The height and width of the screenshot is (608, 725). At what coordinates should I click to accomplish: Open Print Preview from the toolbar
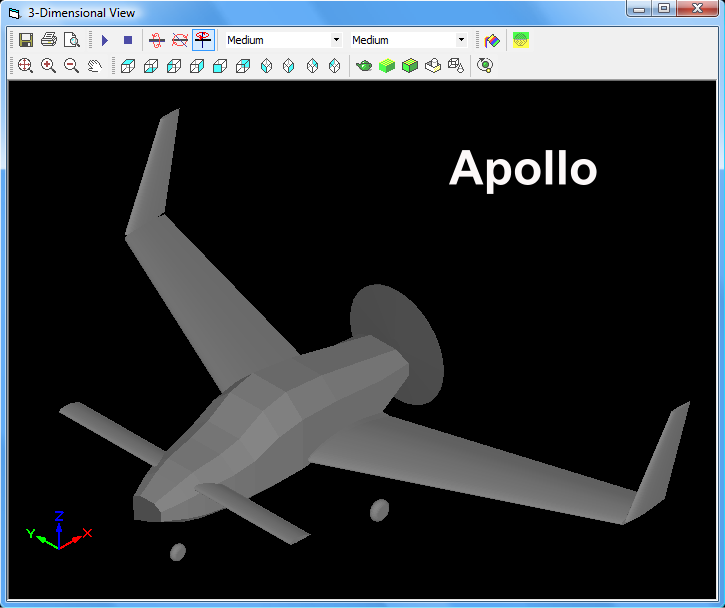pyautogui.click(x=71, y=40)
